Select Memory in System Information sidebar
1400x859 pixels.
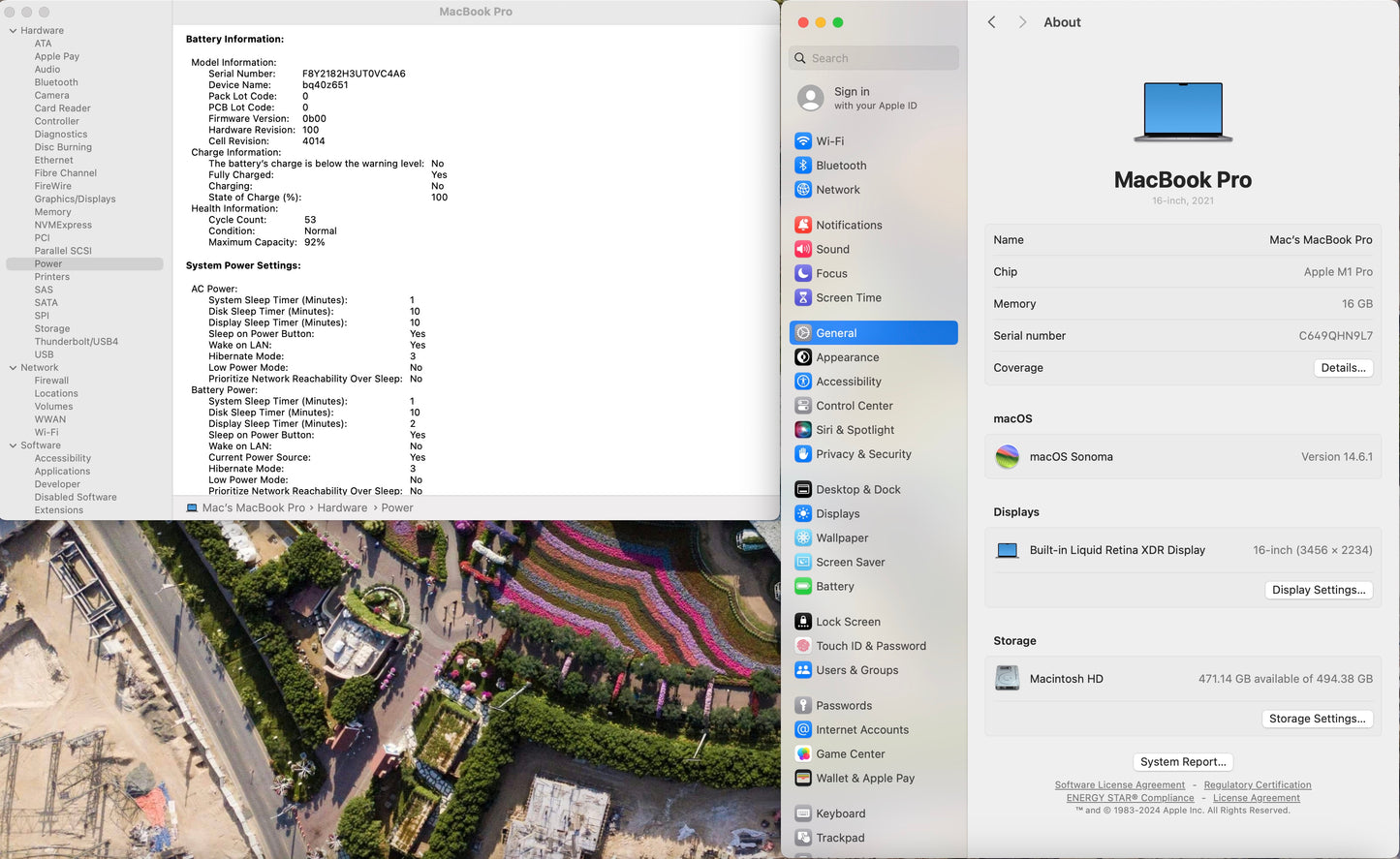pos(53,212)
